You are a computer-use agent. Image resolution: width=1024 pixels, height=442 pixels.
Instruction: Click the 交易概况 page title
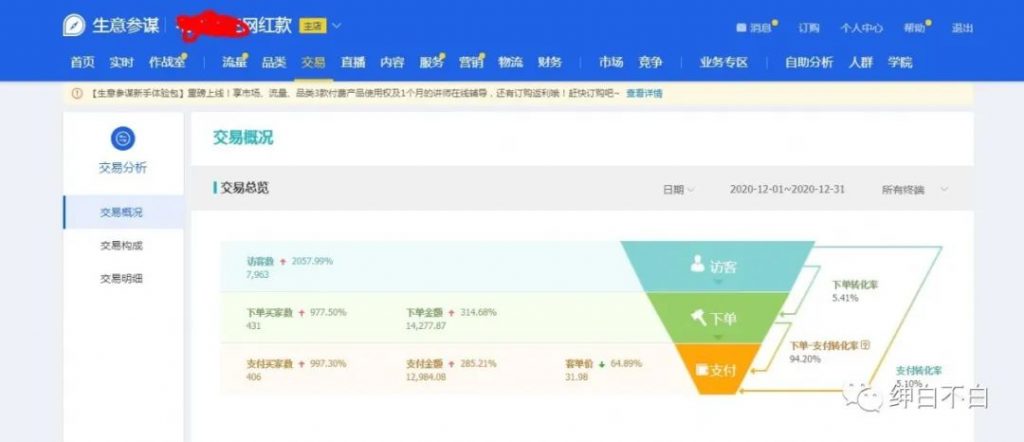point(243,138)
